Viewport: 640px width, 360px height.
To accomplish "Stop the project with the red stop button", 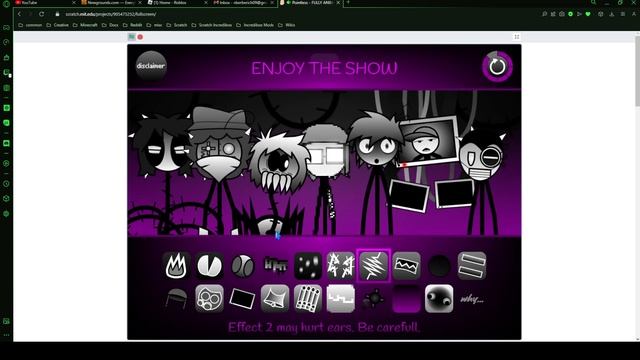I will tap(140, 37).
